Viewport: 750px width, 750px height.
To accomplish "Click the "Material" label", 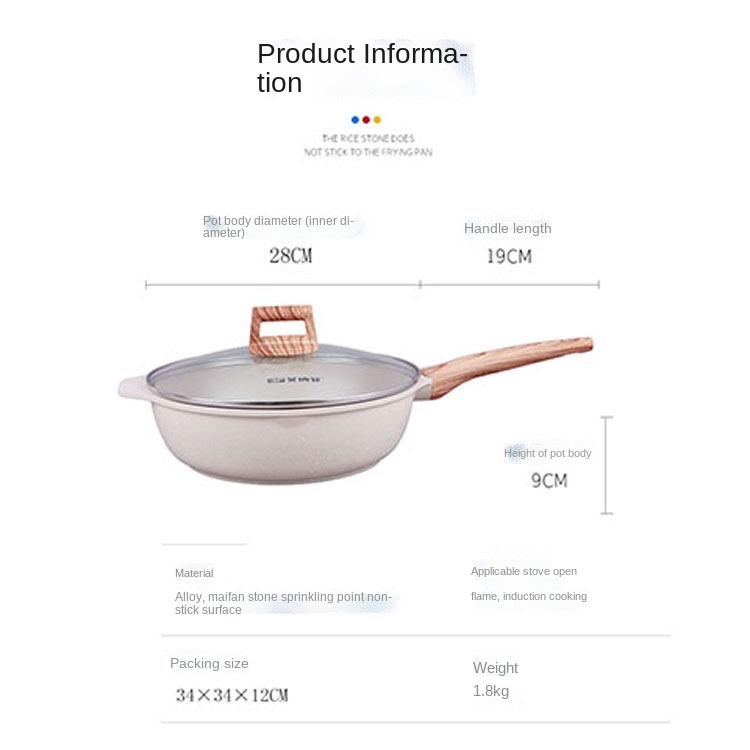I will click(x=194, y=573).
